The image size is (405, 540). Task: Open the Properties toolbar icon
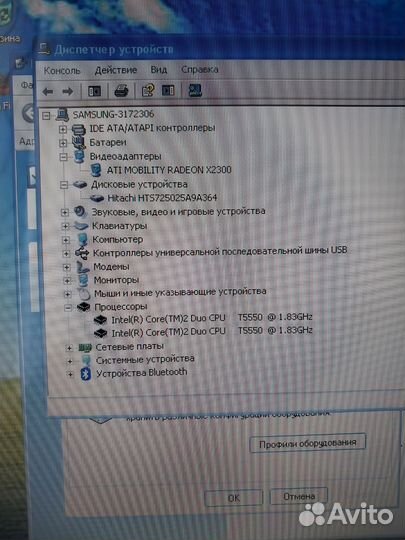(148, 91)
